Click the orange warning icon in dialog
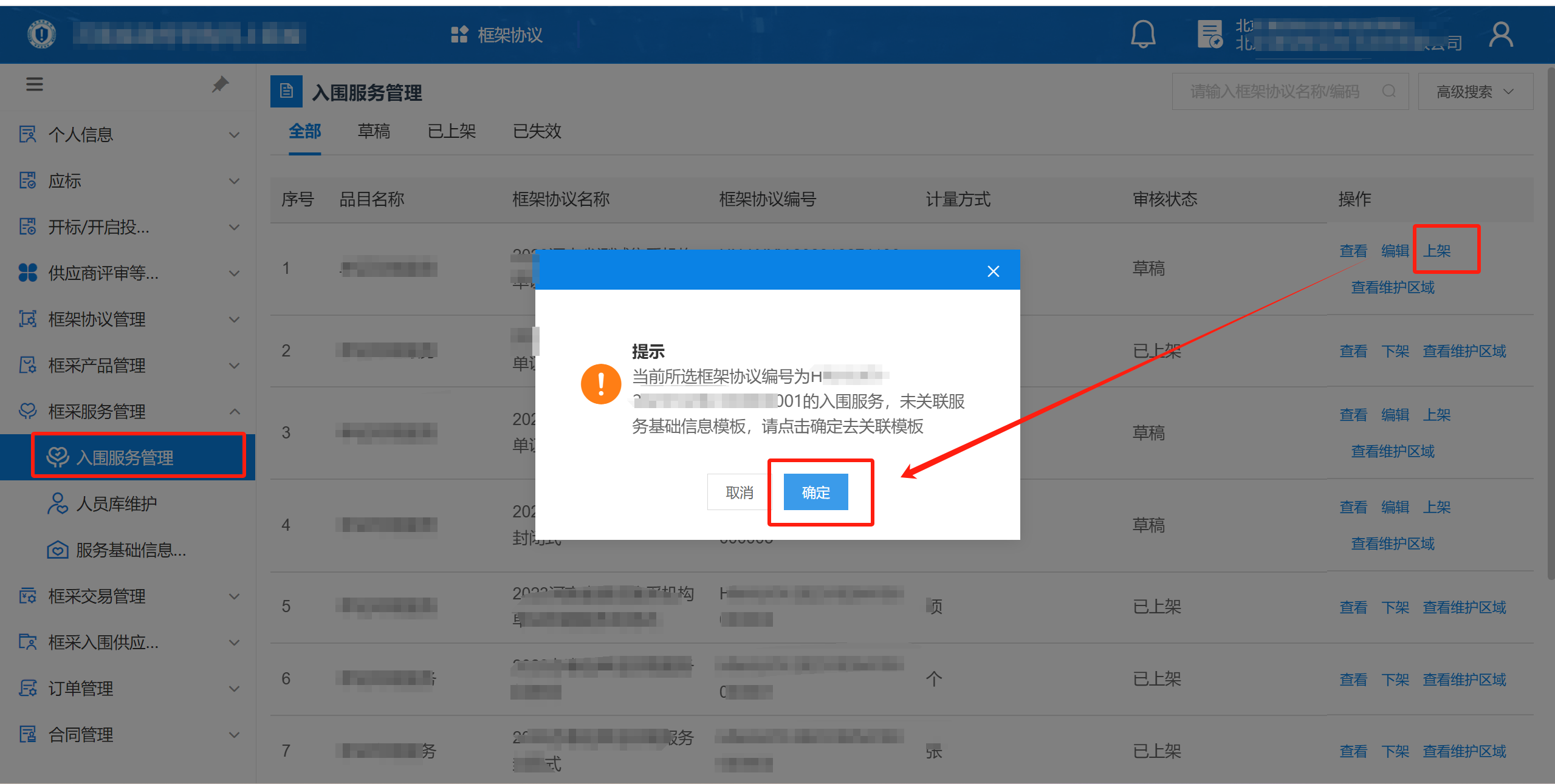This screenshot has height=784, width=1555. (601, 383)
